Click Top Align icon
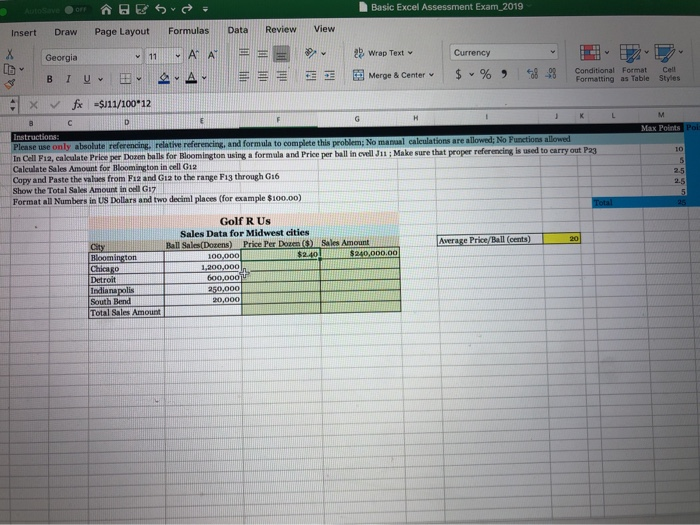The height and width of the screenshot is (525, 700). coord(244,53)
